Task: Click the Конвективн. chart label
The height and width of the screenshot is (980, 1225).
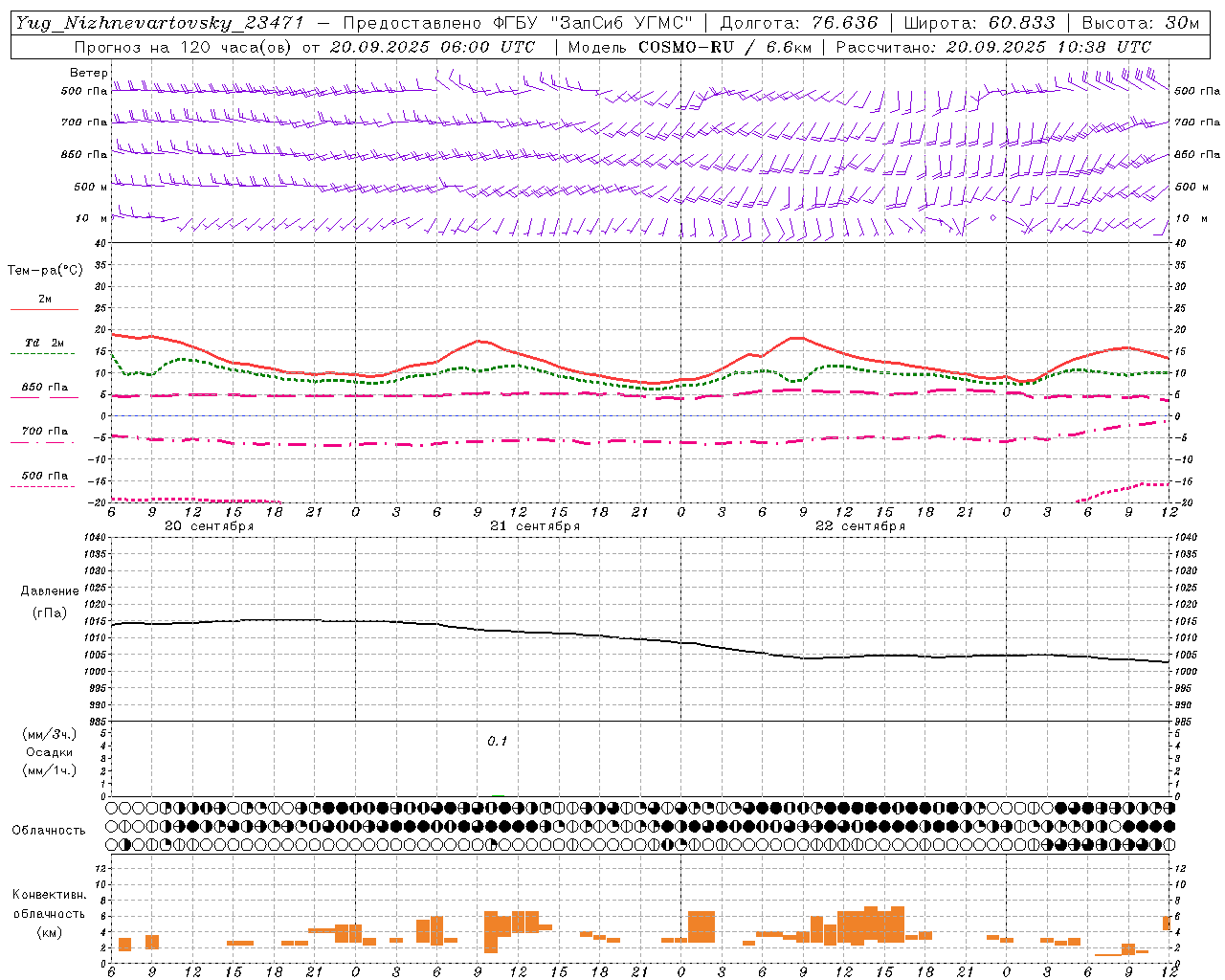Action: [x=50, y=895]
